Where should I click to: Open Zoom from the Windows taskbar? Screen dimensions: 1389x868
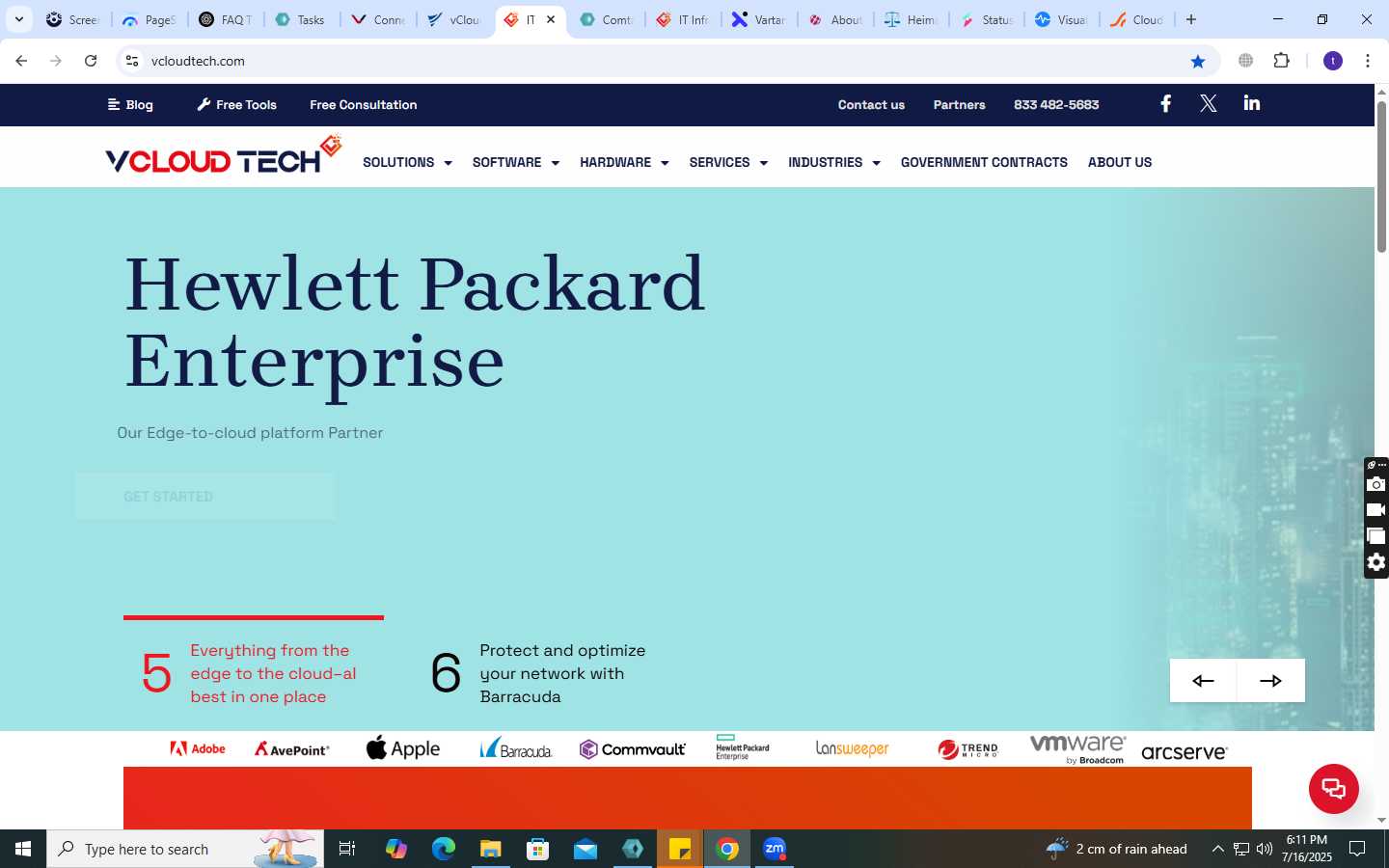pos(775,849)
